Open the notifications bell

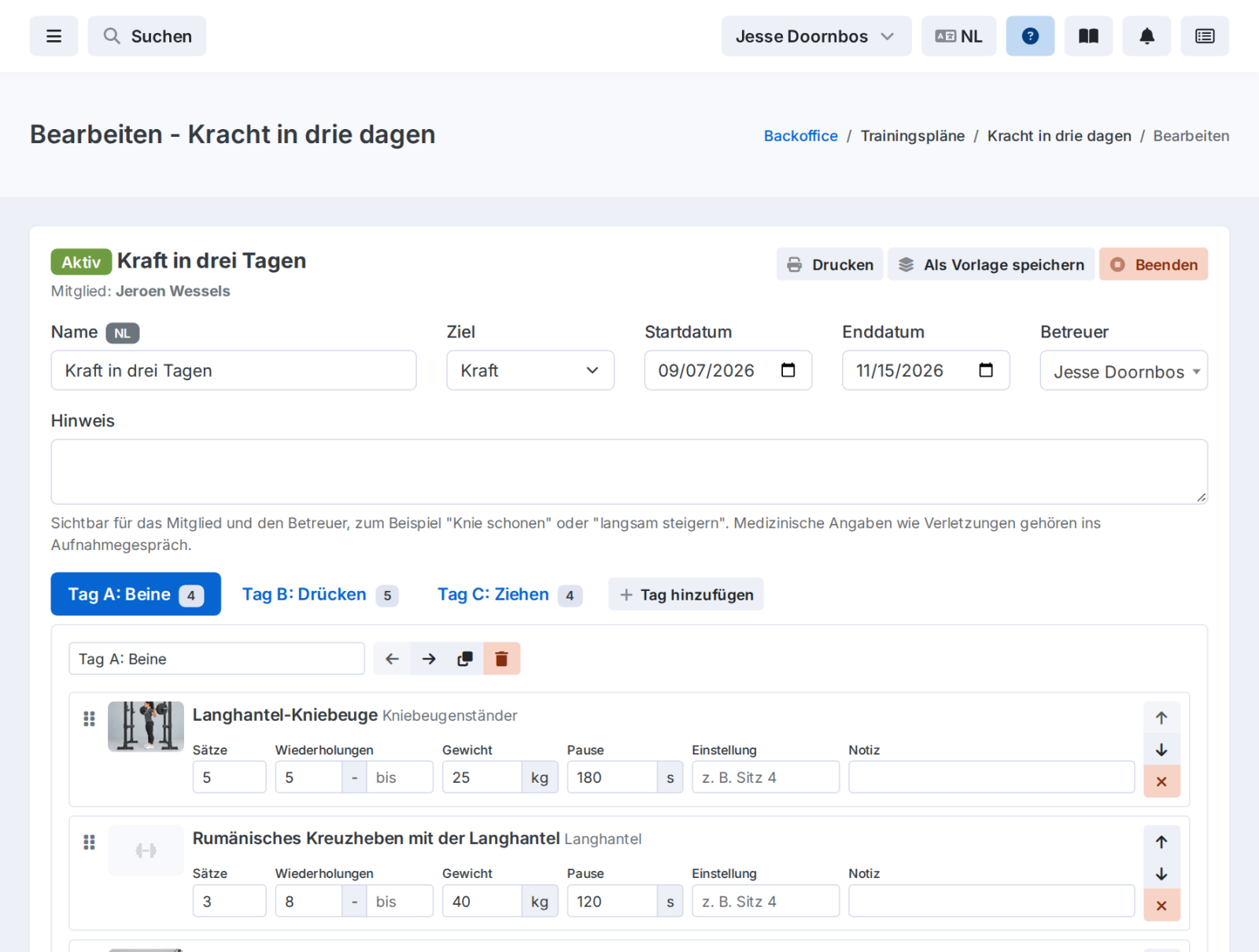coord(1146,36)
